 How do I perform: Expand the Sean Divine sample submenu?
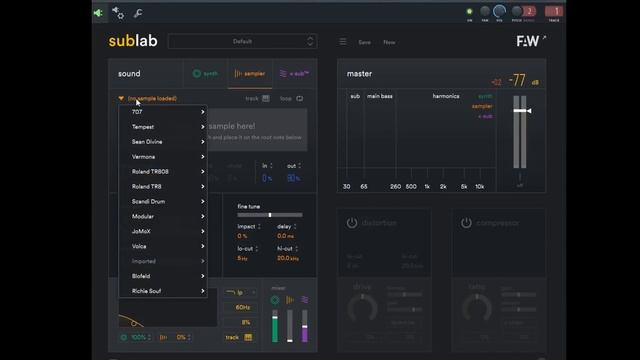pos(163,142)
